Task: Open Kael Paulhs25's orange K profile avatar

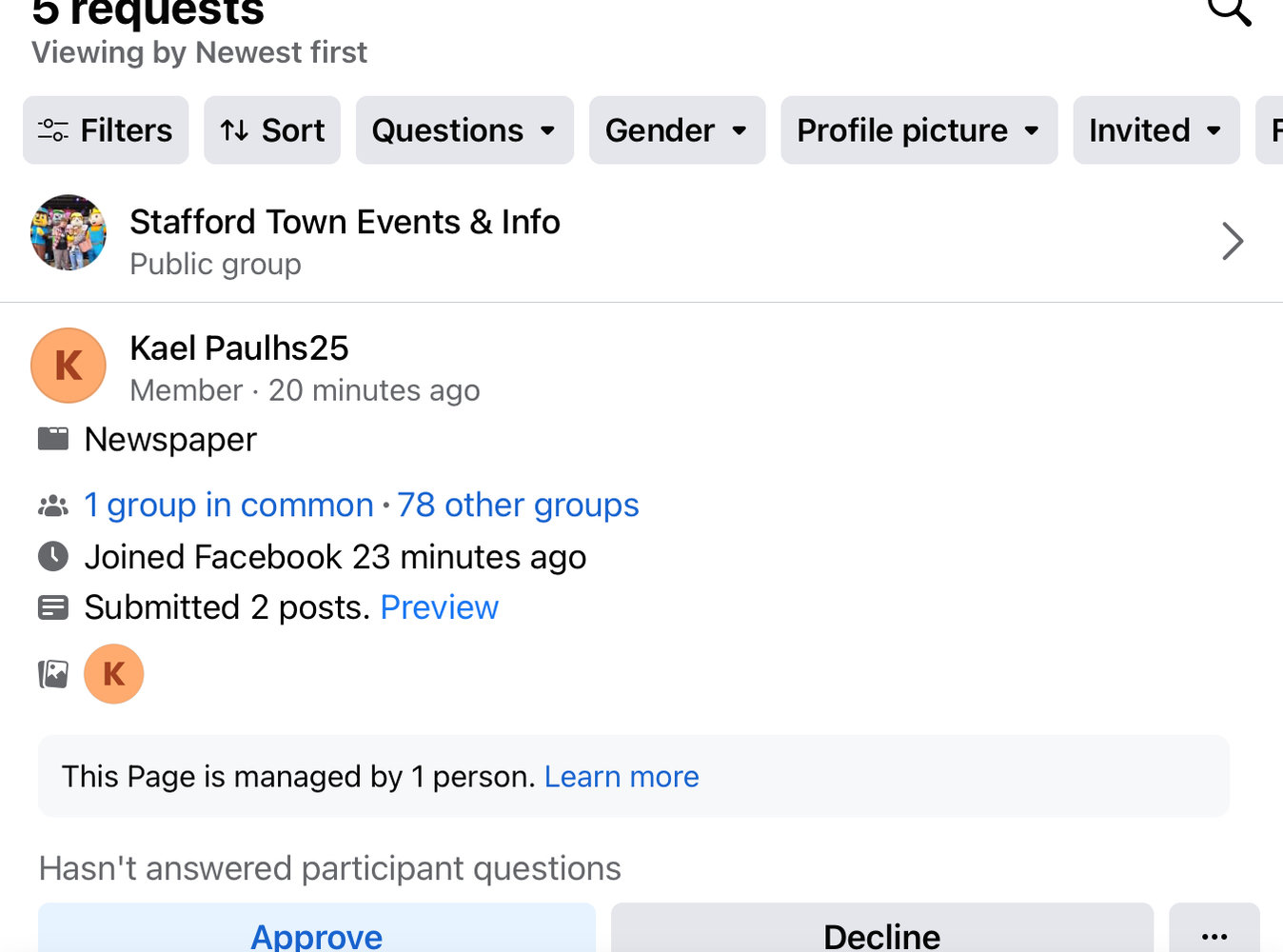Action: tap(69, 366)
